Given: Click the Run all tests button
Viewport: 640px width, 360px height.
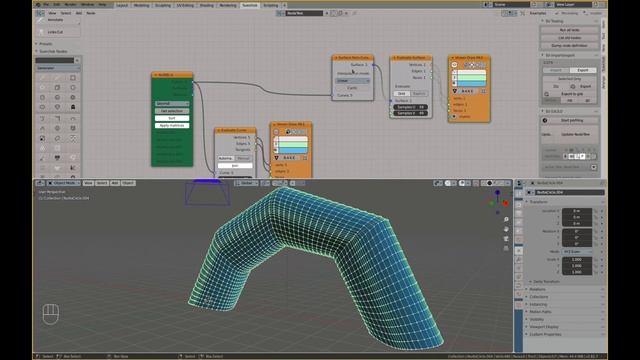Looking at the screenshot, I should (569, 30).
